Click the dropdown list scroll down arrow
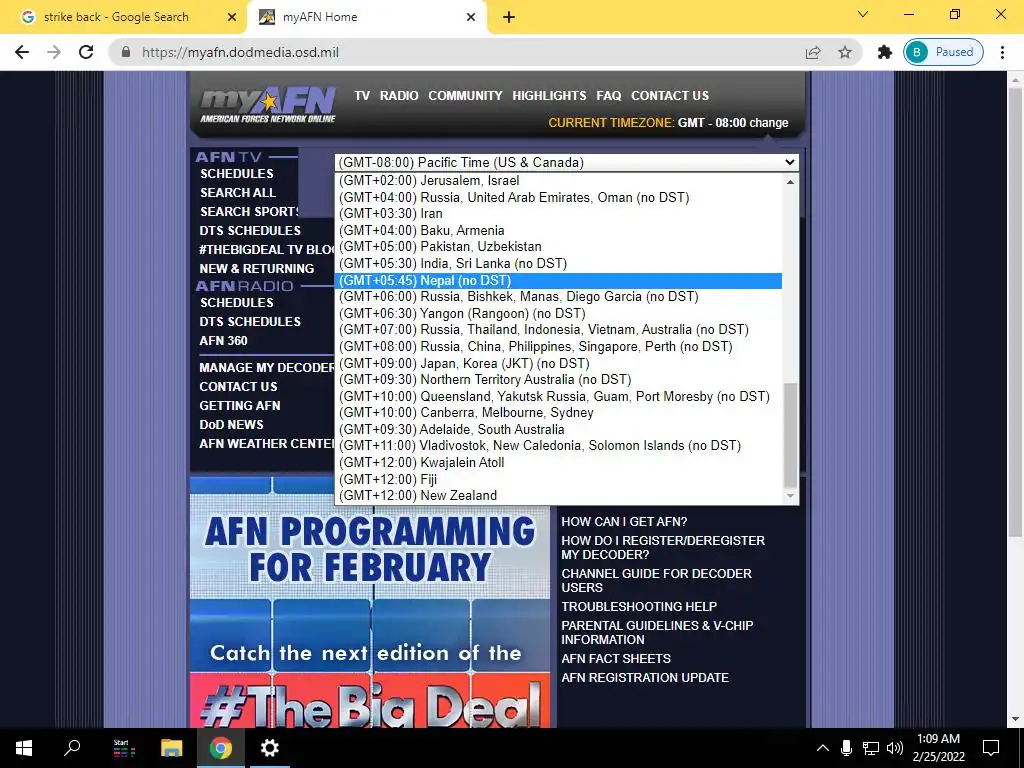Viewport: 1024px width, 768px height. (x=790, y=496)
